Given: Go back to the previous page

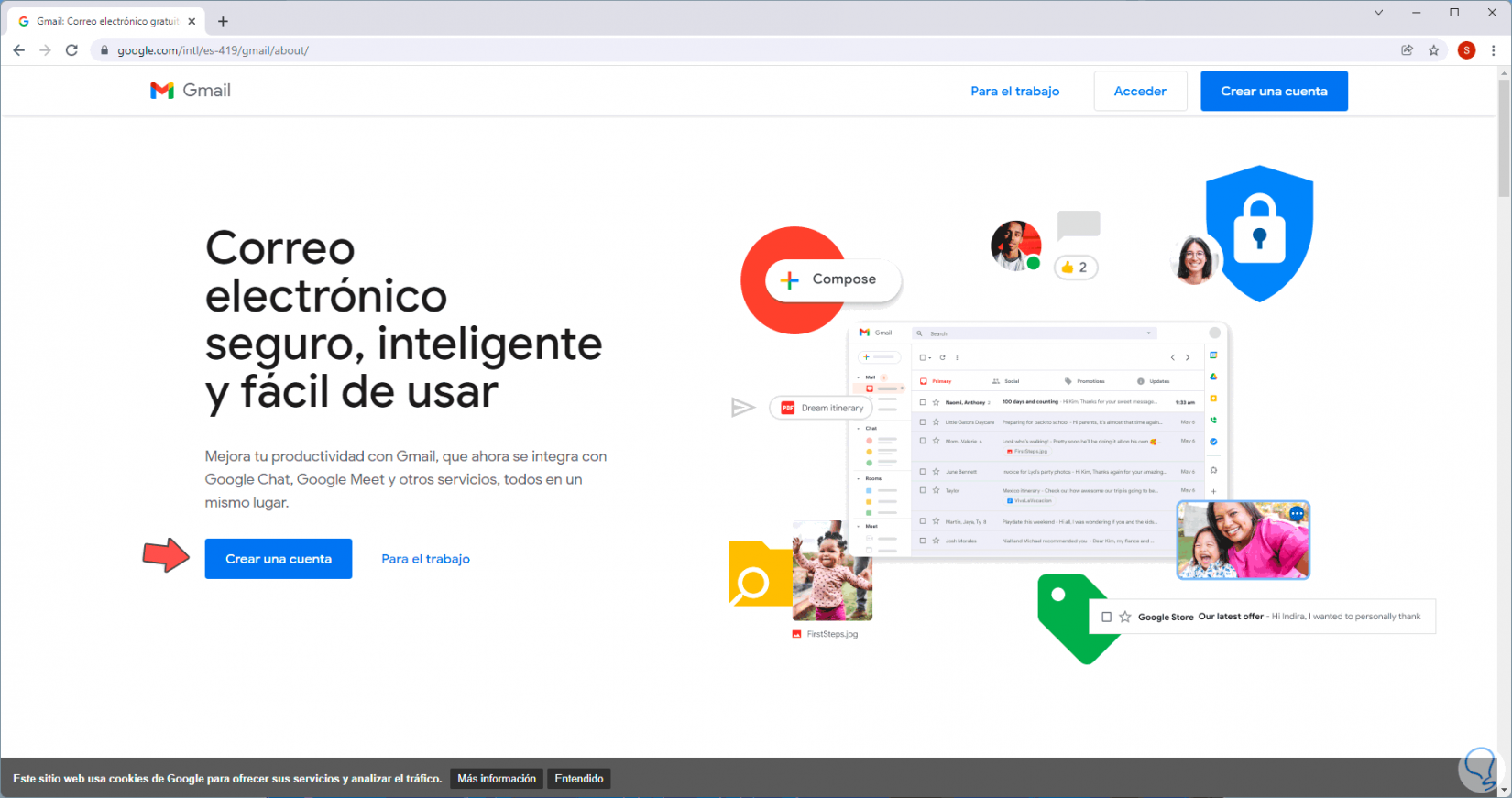Looking at the screenshot, I should click(19, 50).
